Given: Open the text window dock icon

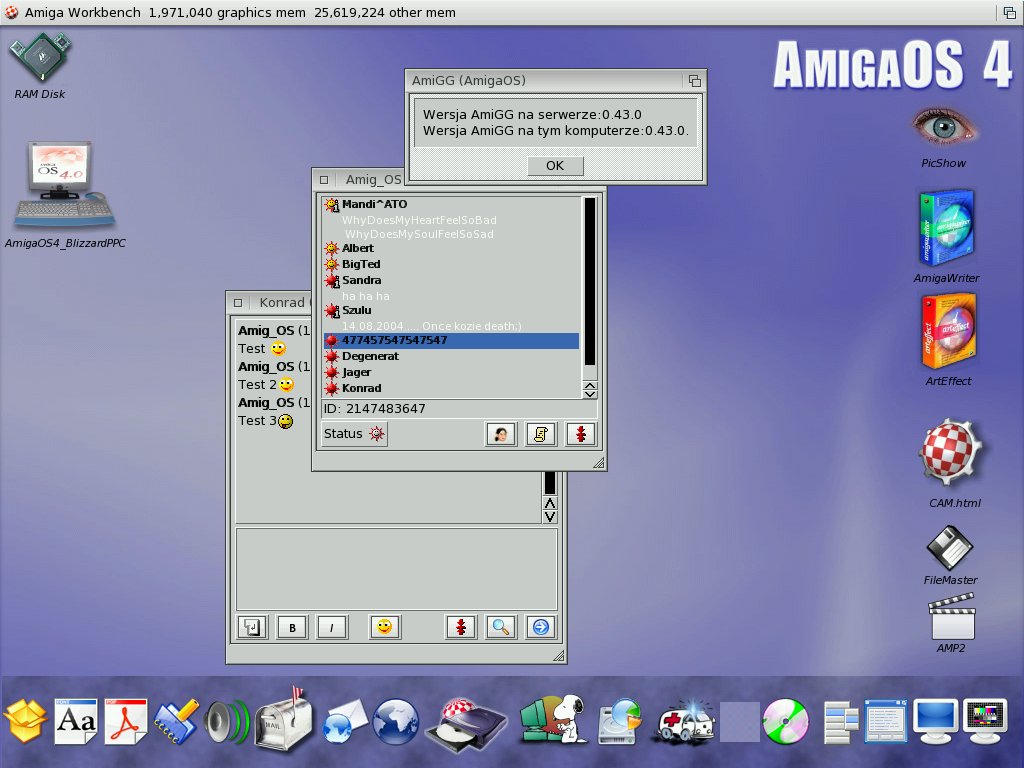Looking at the screenshot, I should point(886,721).
